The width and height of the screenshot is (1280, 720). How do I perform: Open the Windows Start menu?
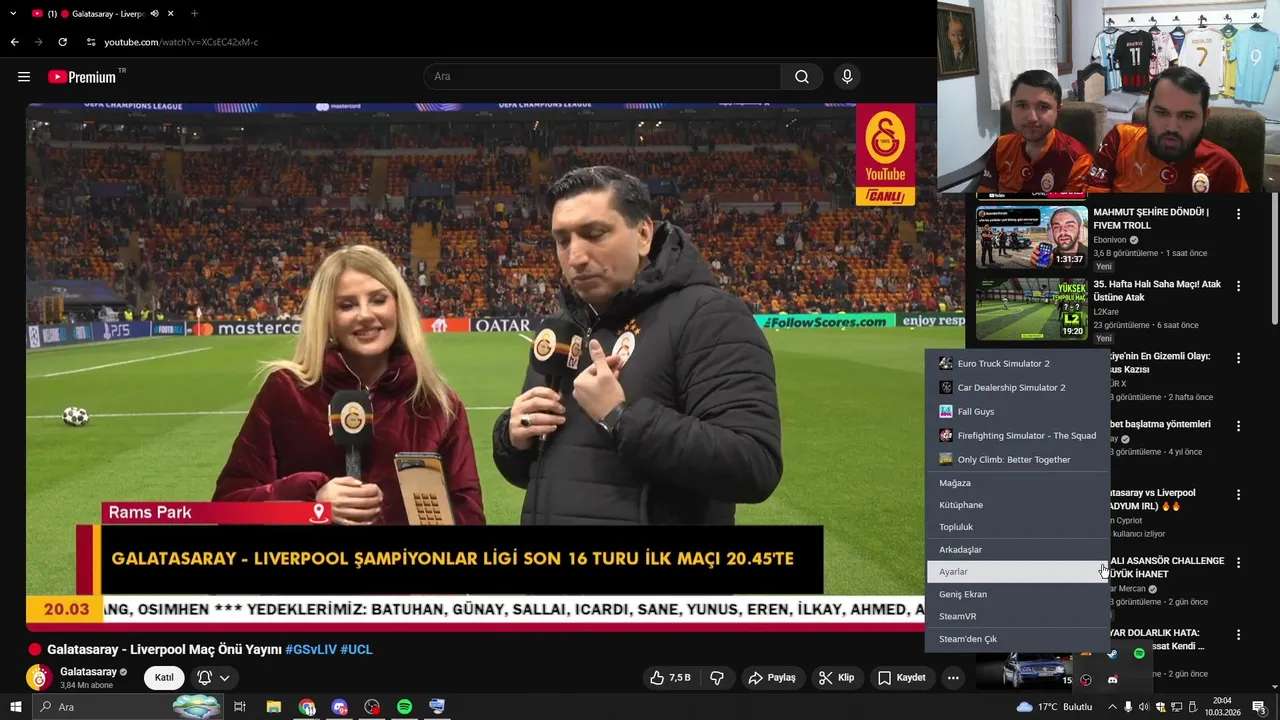[x=16, y=707]
